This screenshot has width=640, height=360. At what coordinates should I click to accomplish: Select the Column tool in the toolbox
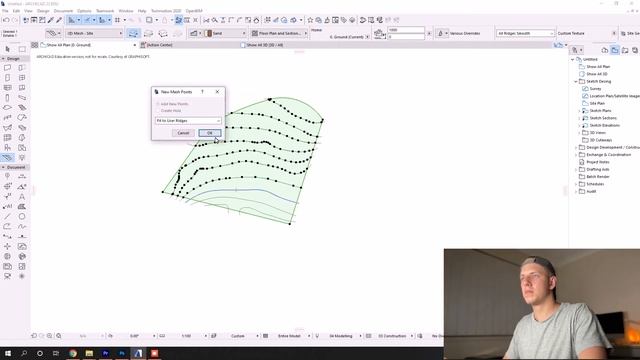7,98
